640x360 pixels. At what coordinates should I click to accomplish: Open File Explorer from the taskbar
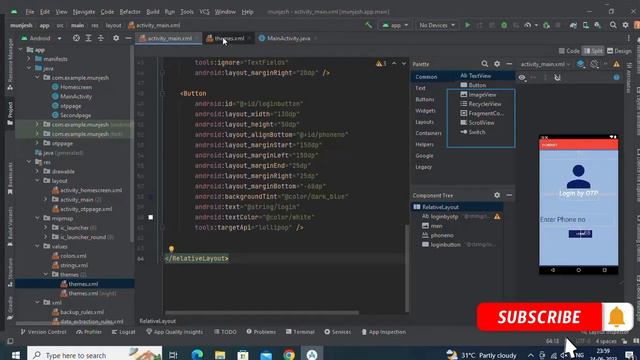tap(220, 355)
